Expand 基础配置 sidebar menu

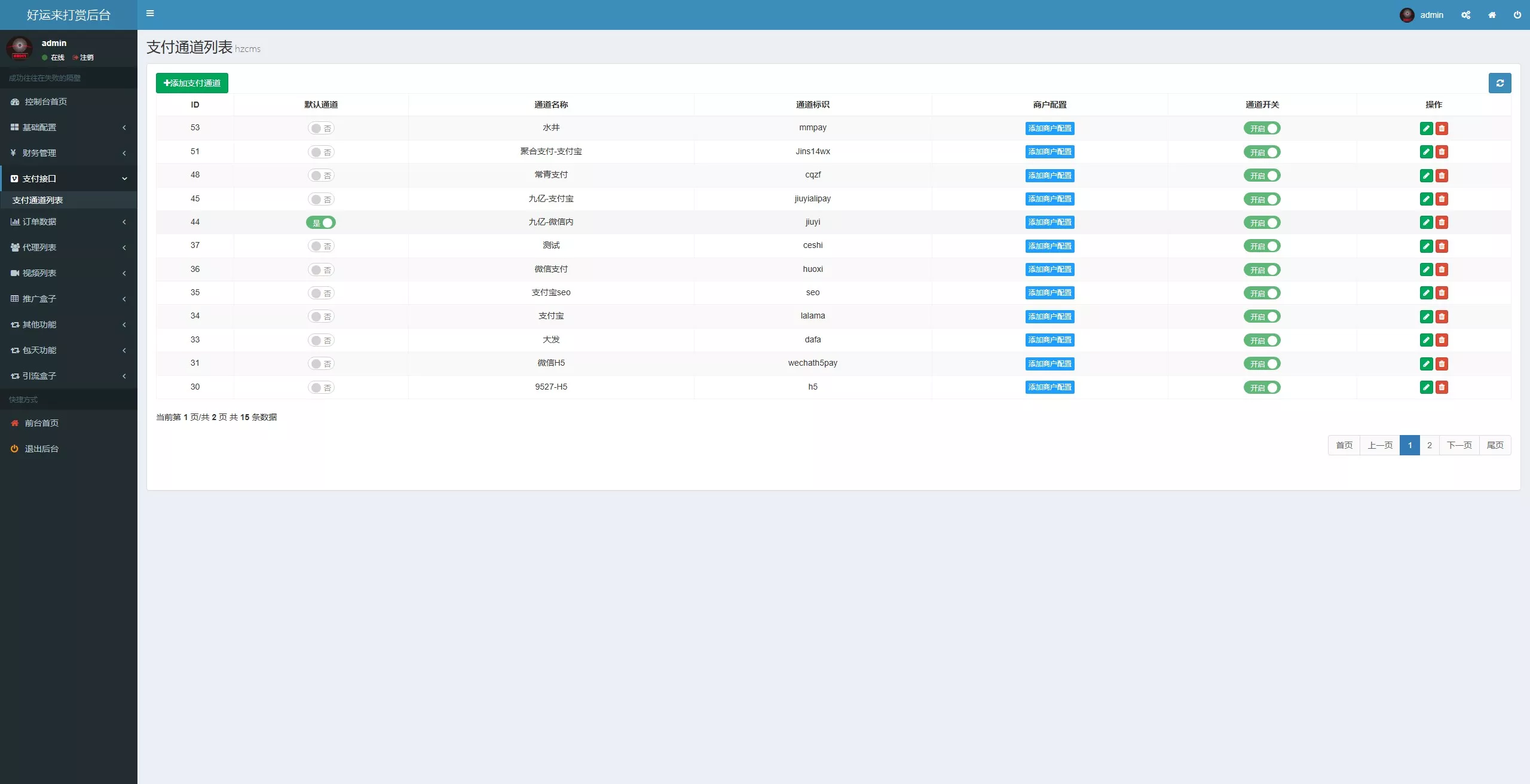tap(69, 127)
